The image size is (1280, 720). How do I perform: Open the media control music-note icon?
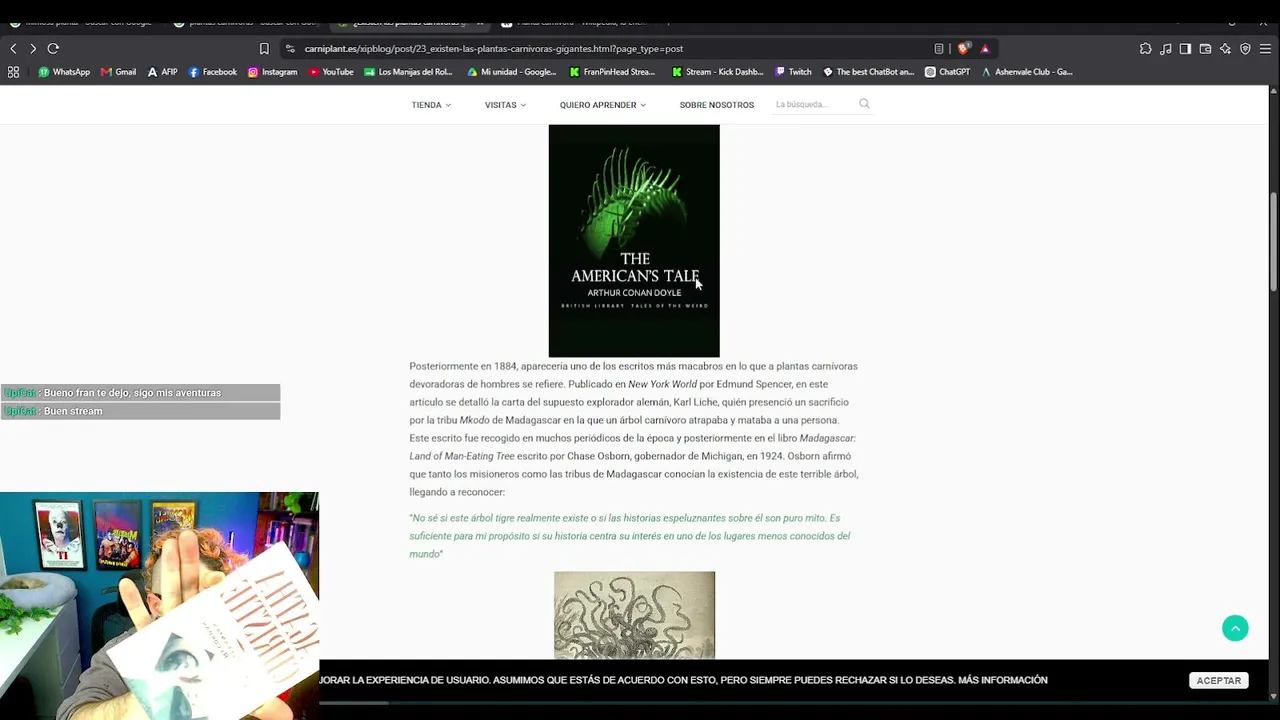1166,48
